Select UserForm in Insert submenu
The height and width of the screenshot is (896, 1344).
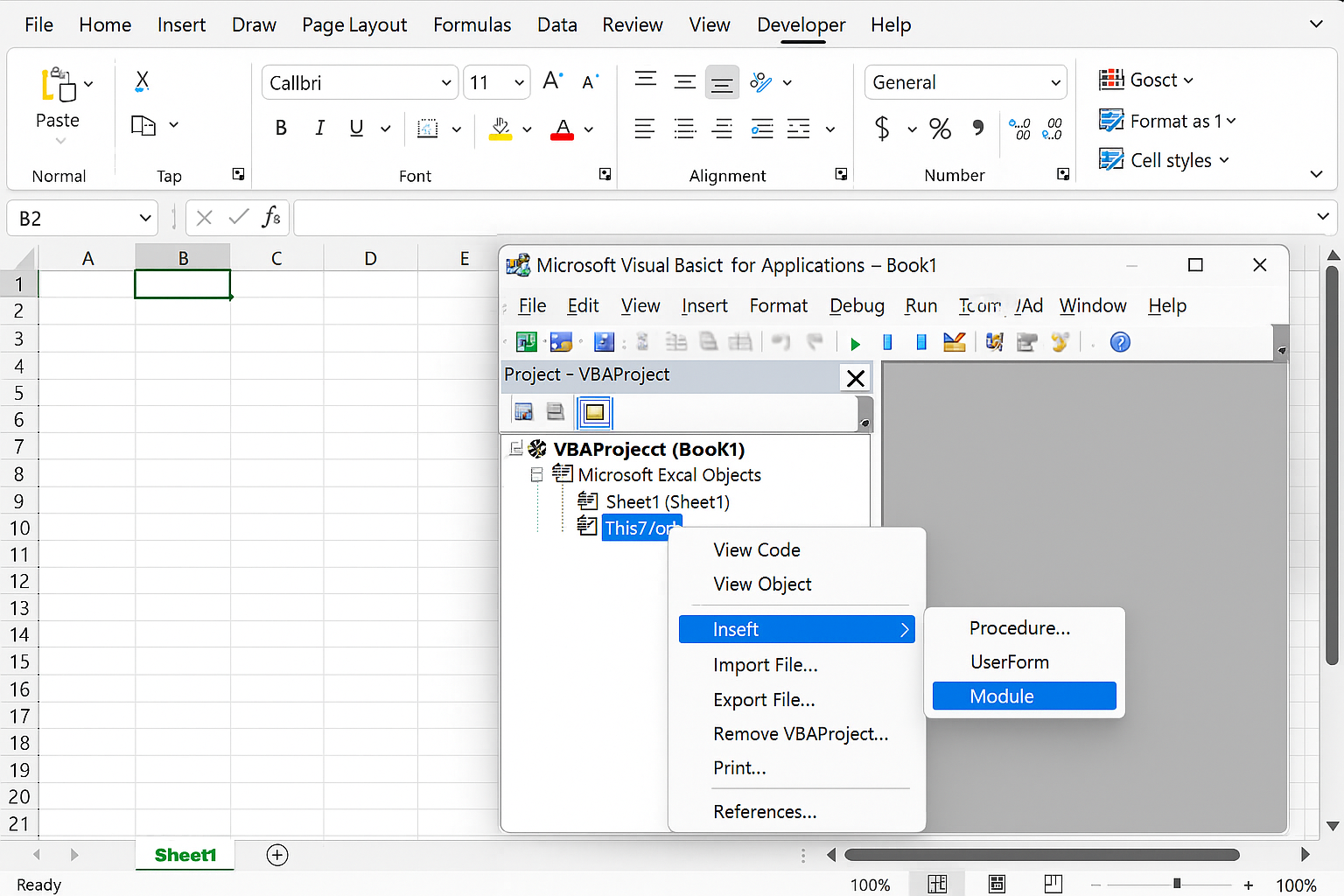tap(1010, 661)
